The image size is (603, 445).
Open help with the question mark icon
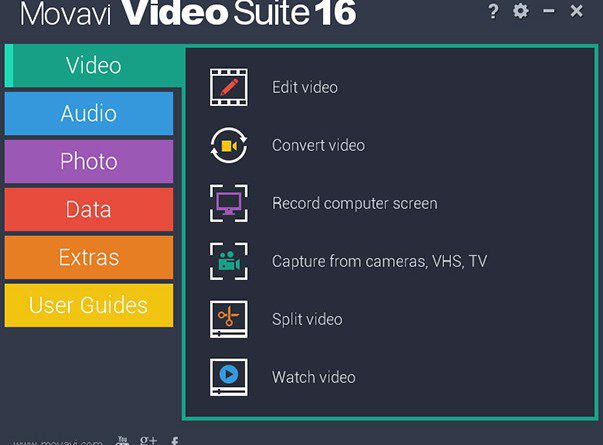click(493, 11)
